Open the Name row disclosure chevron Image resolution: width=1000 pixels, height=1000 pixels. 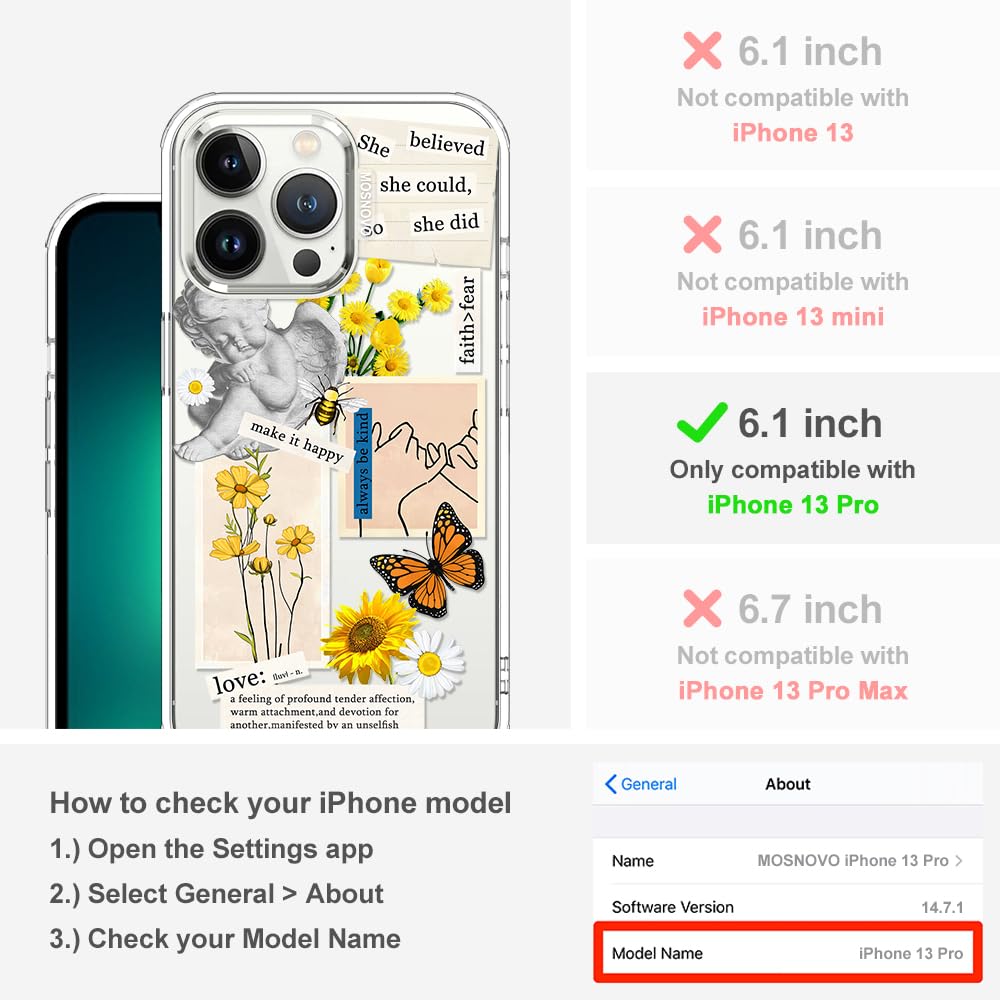click(959, 860)
